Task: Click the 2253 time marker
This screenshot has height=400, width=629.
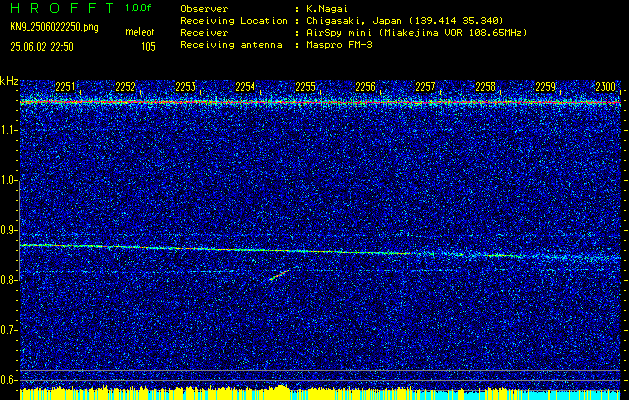Action: click(x=185, y=87)
